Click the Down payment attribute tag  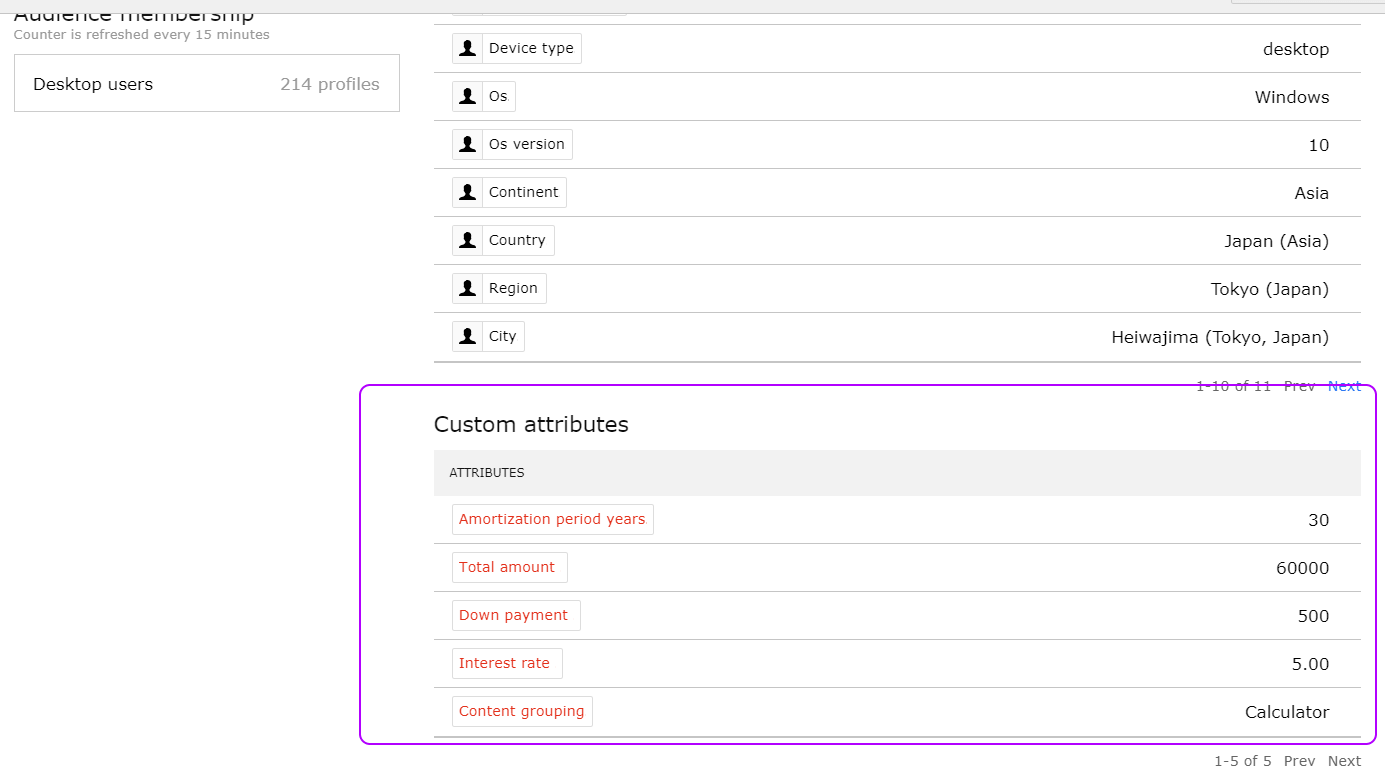514,616
